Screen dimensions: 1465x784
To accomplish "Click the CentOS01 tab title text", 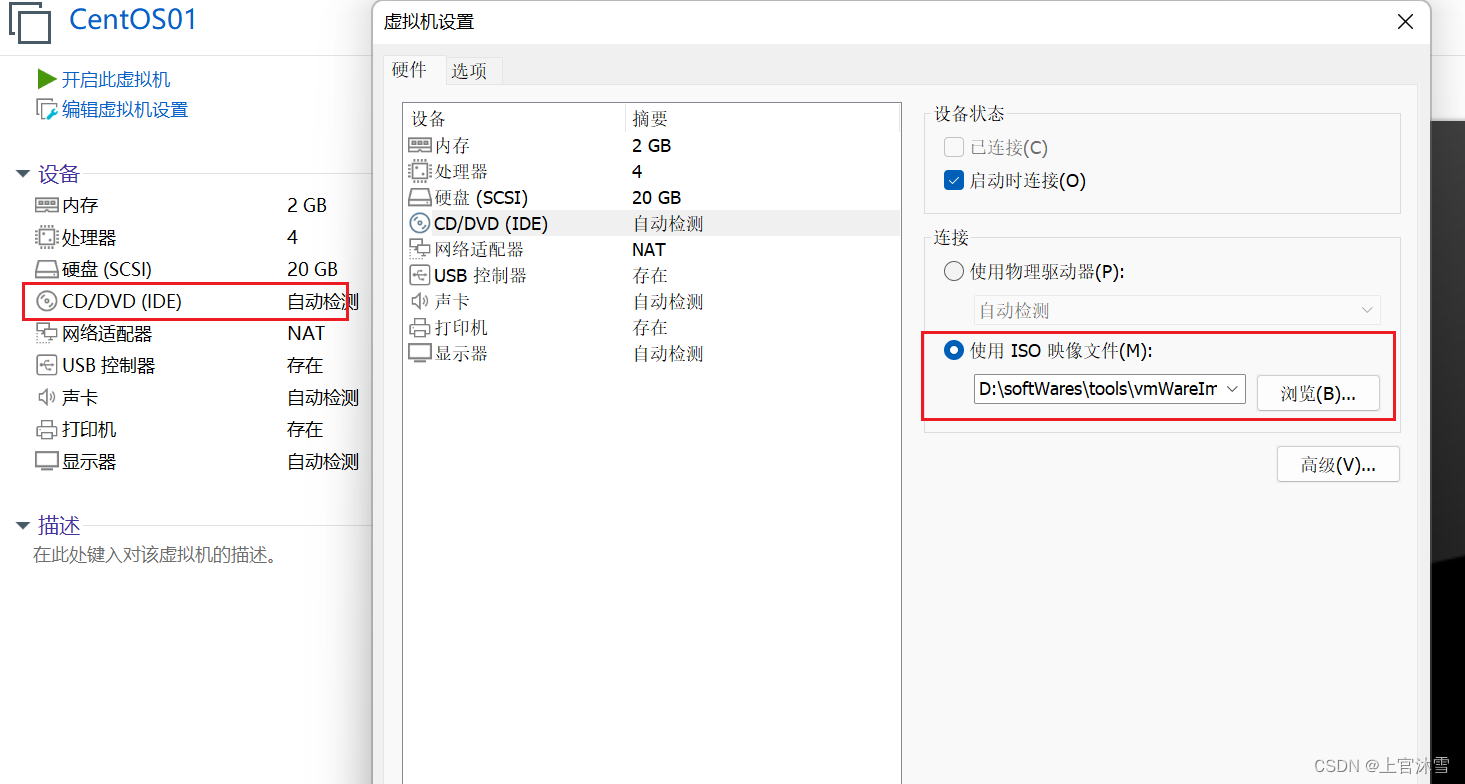I will tap(133, 19).
